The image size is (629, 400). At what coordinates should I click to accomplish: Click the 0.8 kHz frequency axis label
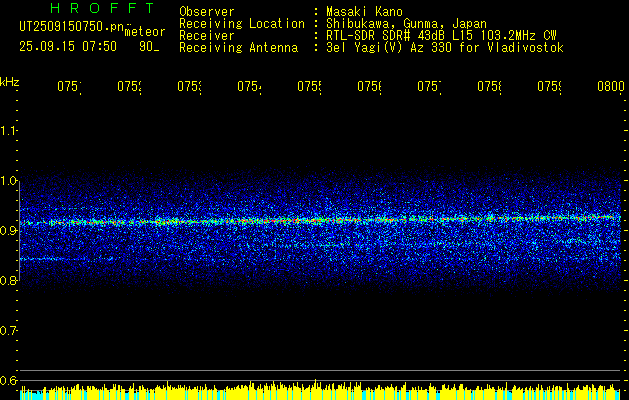(8, 280)
